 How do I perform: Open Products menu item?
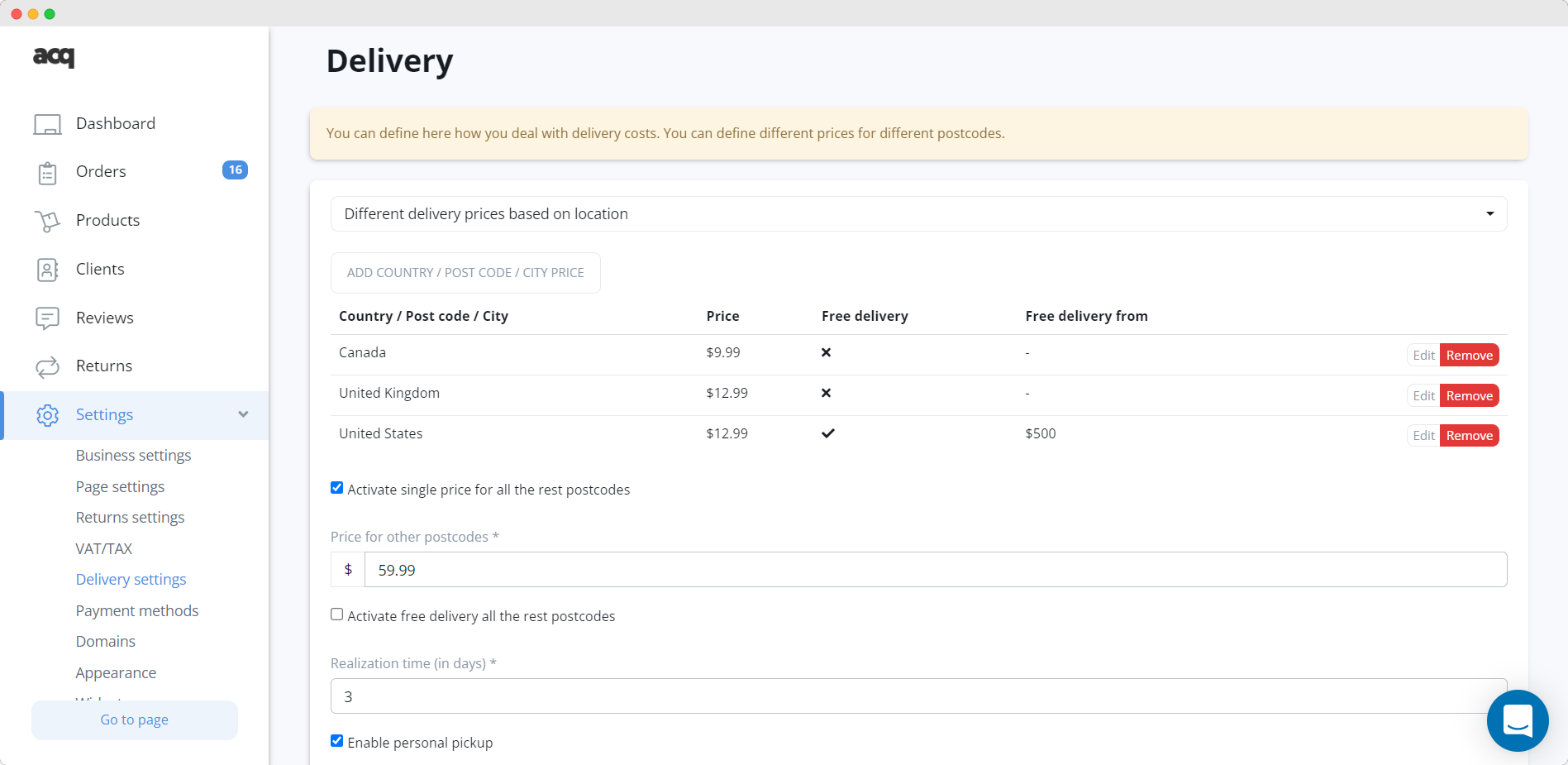point(107,220)
